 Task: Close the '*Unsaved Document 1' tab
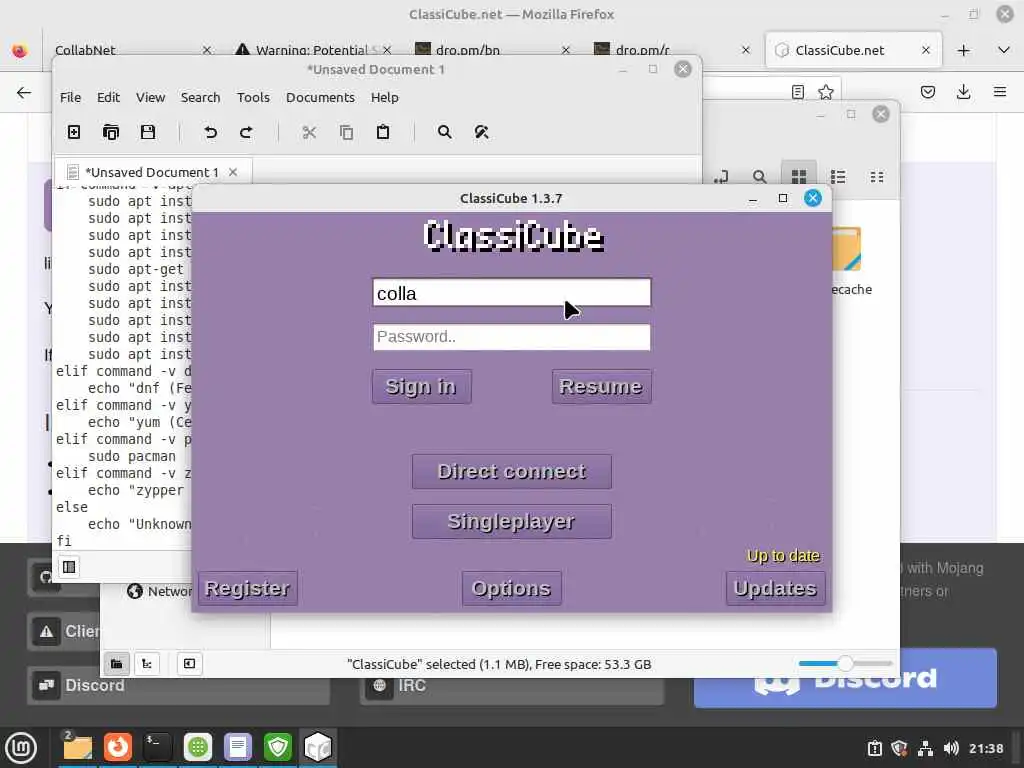(232, 172)
